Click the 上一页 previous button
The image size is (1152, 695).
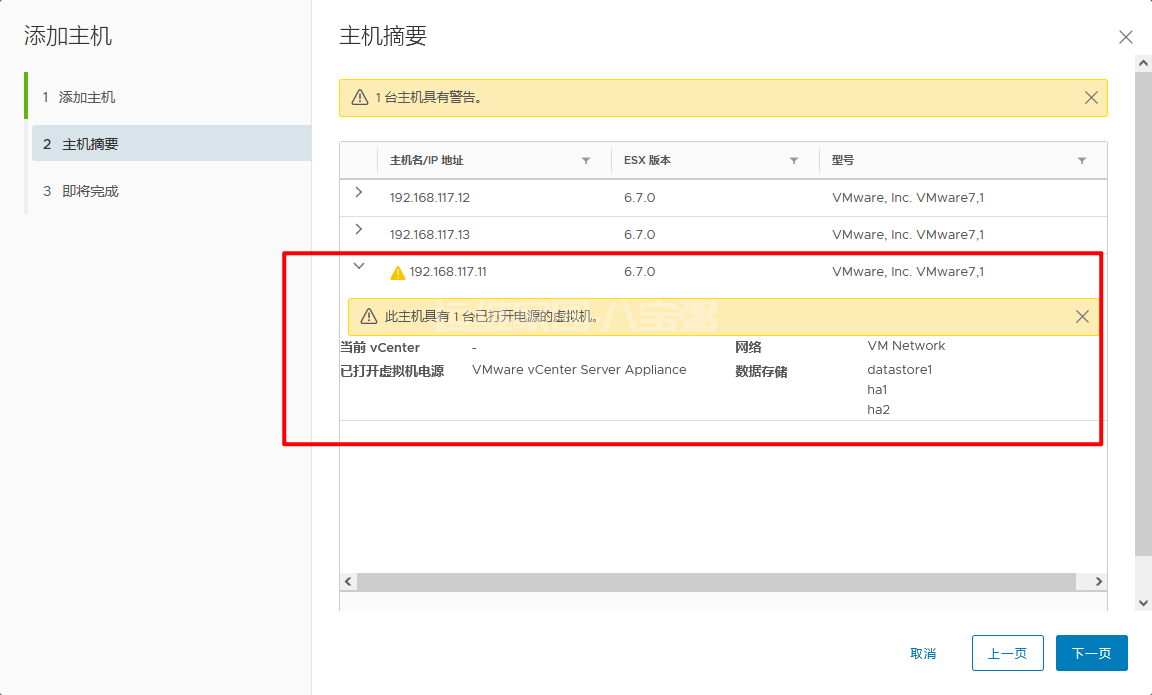pyautogui.click(x=1007, y=653)
